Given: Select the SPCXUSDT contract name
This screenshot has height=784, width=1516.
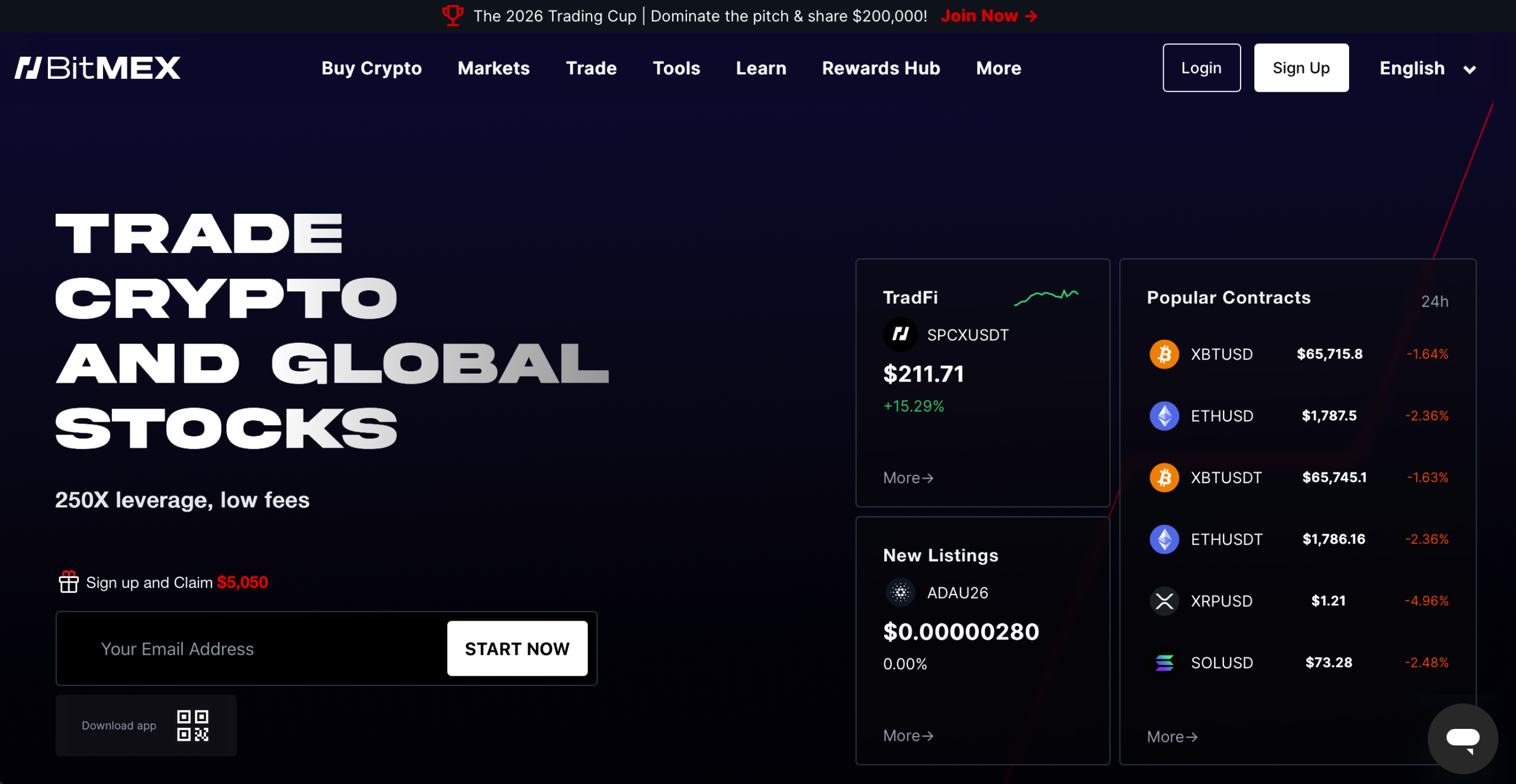Looking at the screenshot, I should [x=968, y=335].
